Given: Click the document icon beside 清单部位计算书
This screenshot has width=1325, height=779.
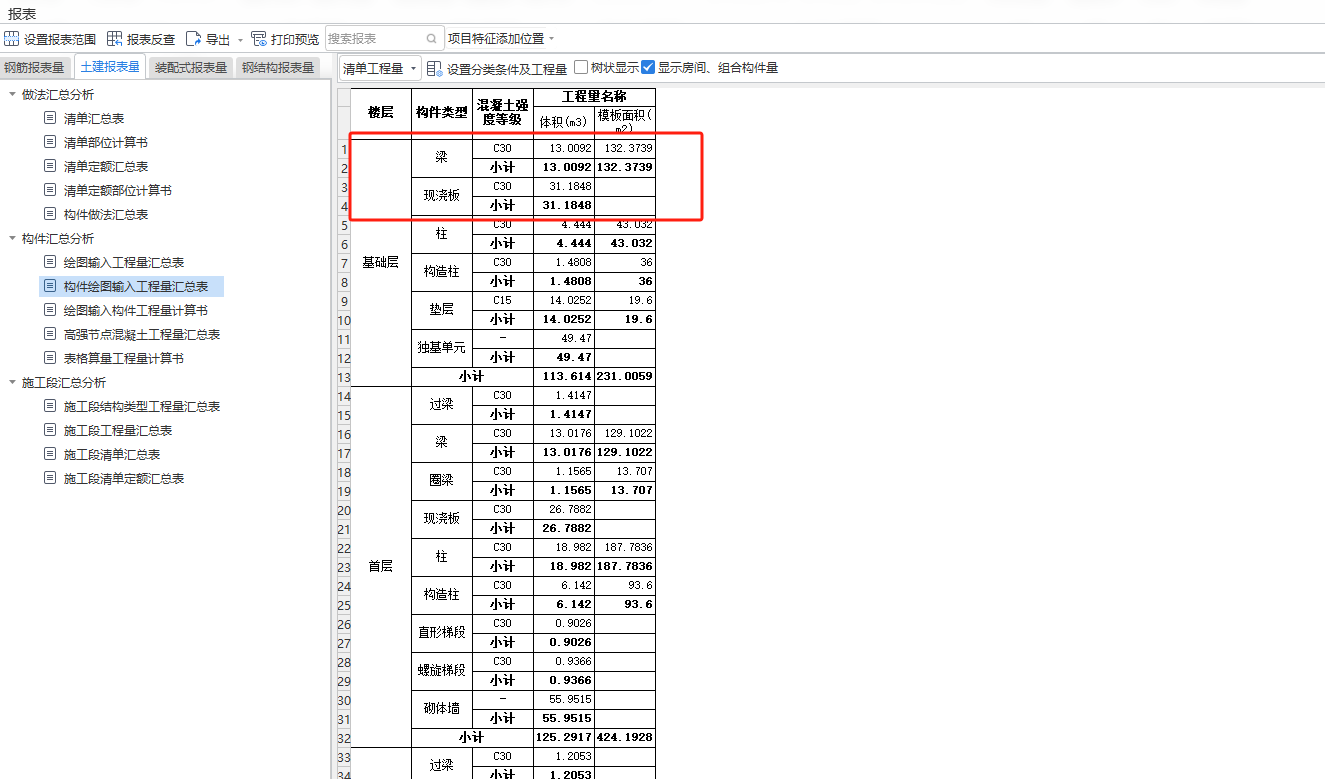Looking at the screenshot, I should pyautogui.click(x=50, y=142).
